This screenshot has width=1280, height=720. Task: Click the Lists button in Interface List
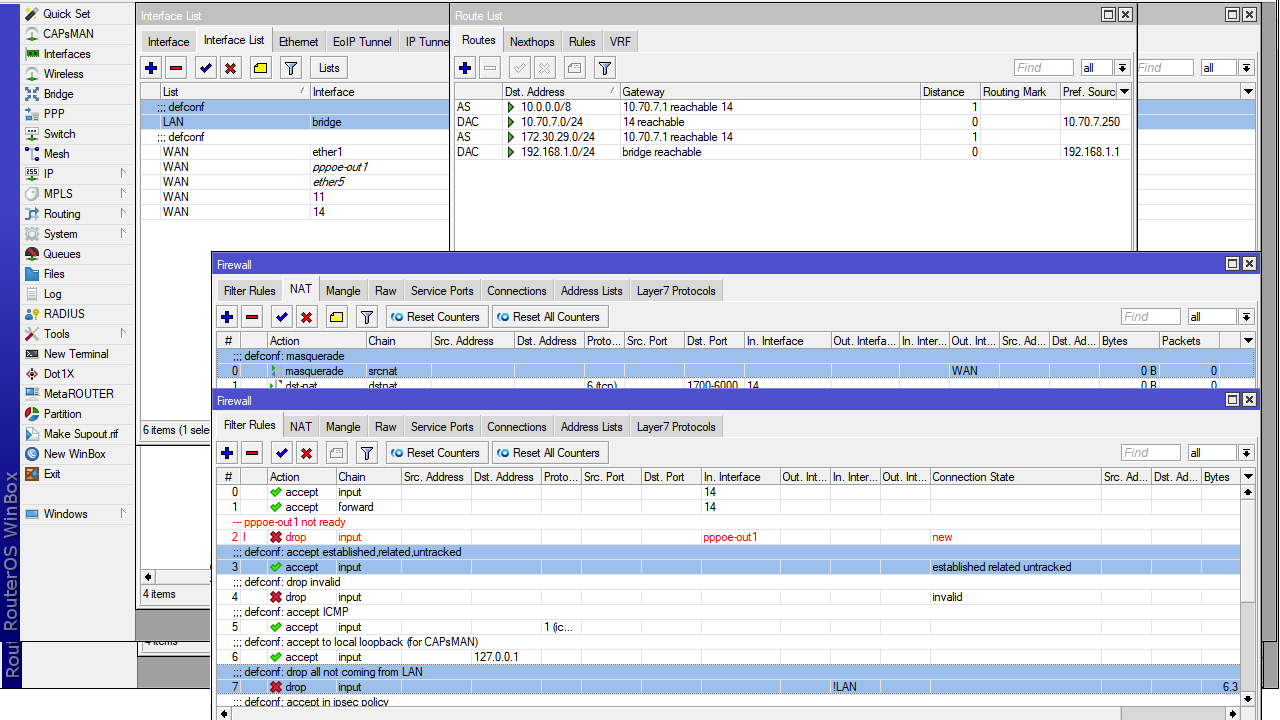[x=329, y=68]
